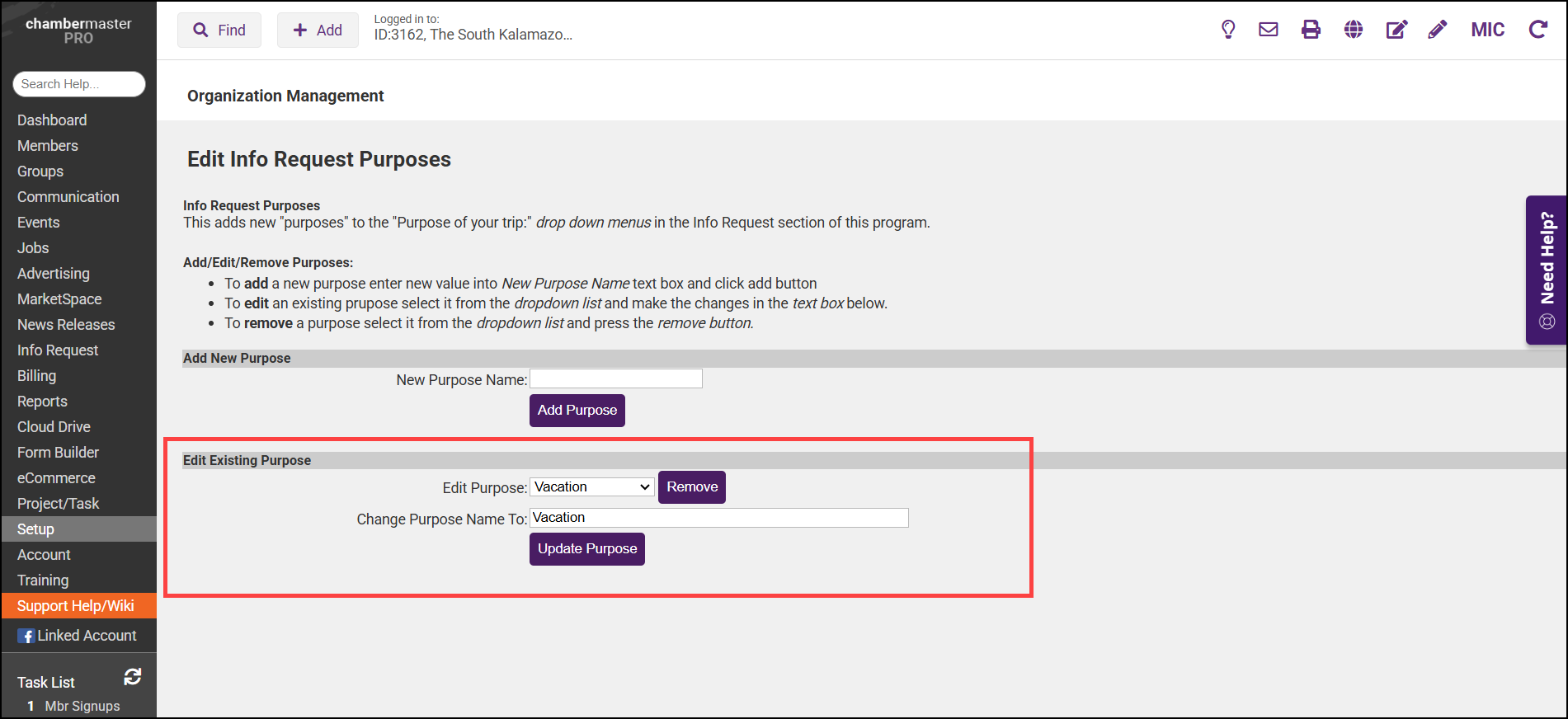Open the Setup menu item
This screenshot has width=1568, height=719.
[35, 529]
